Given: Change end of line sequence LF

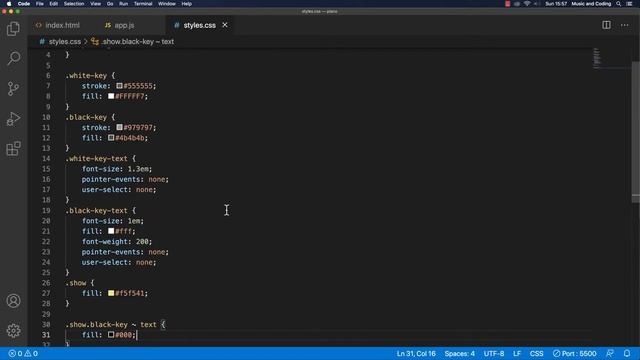Looking at the screenshot, I should pyautogui.click(x=517, y=353).
